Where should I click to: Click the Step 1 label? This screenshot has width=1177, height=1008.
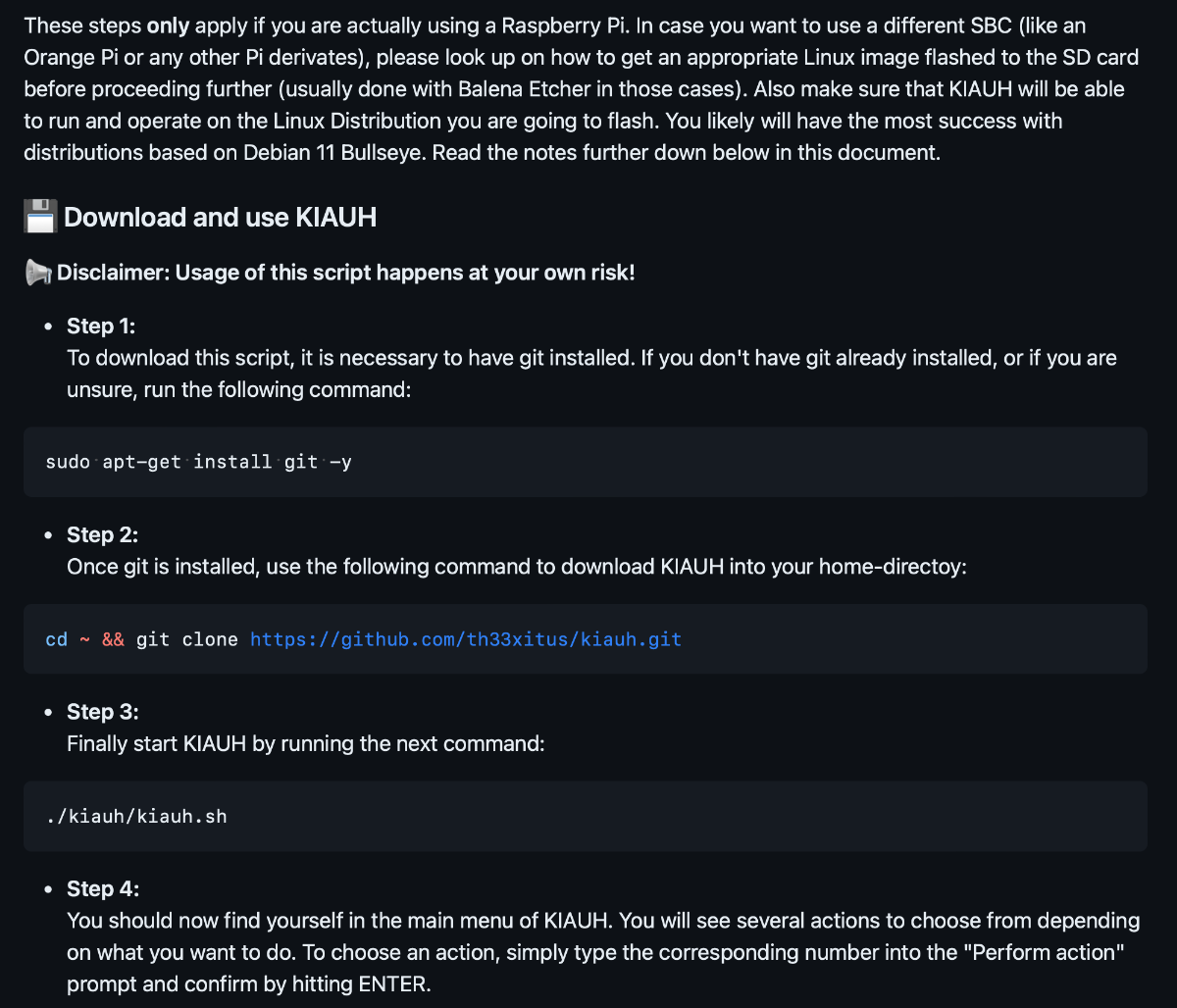pos(101,326)
